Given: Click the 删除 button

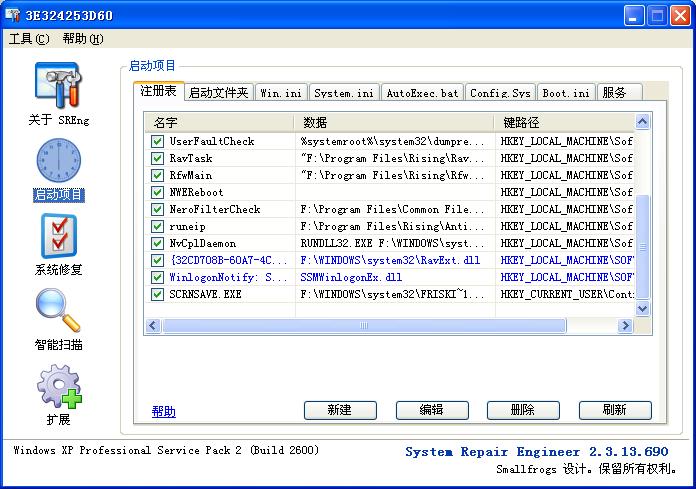Looking at the screenshot, I should pos(523,410).
